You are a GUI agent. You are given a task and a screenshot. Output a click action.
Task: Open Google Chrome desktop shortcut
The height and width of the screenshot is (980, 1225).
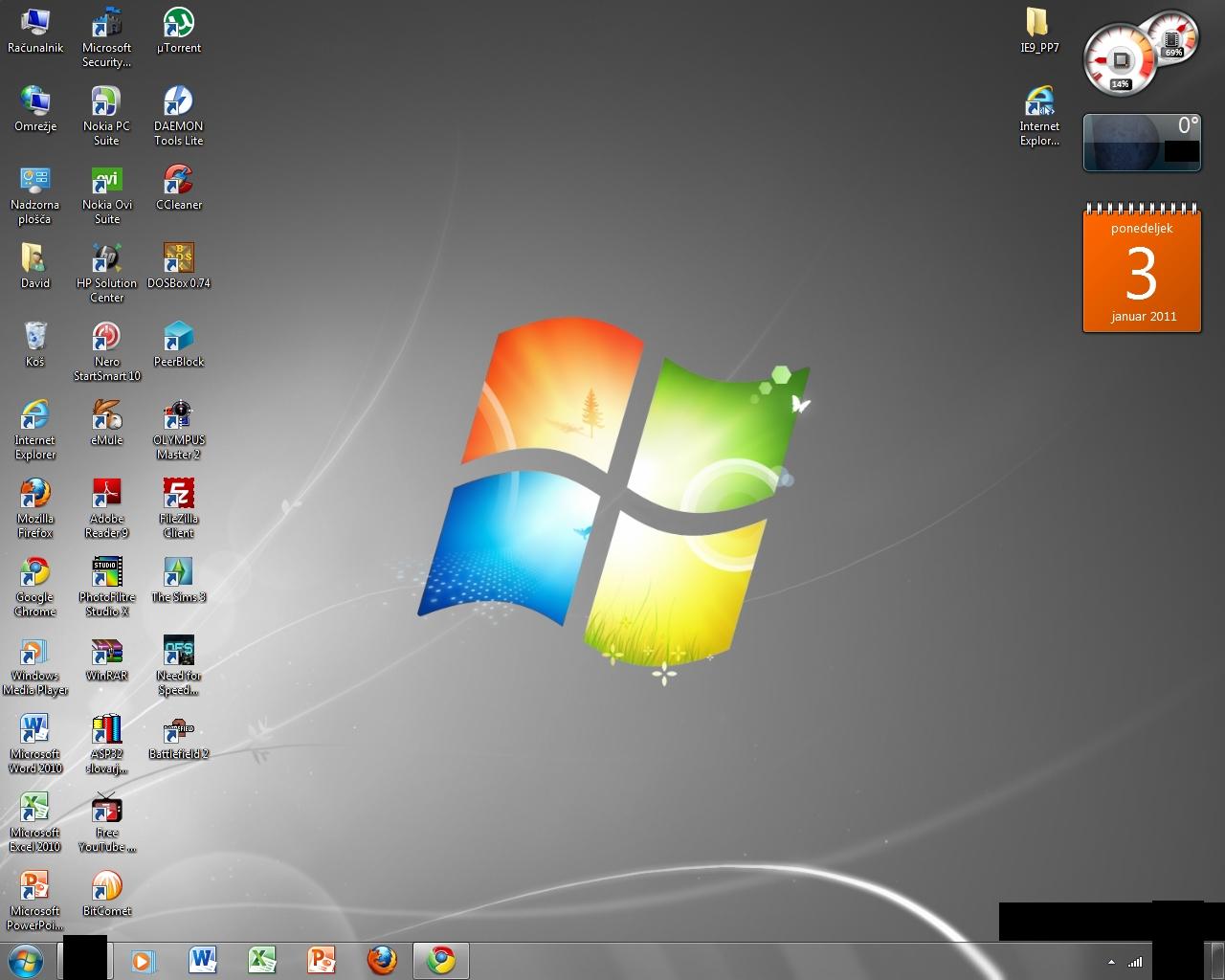pos(35,588)
